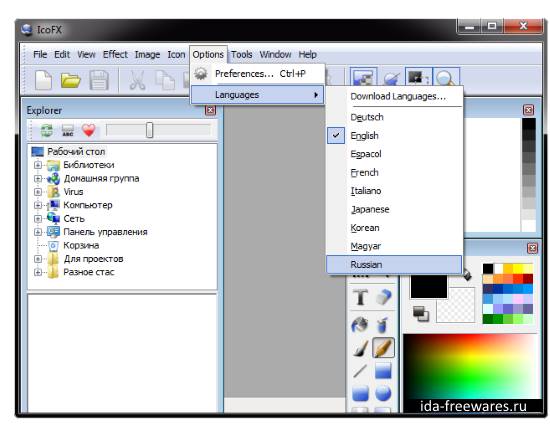Swap foreground and background colors
The image size is (550, 432).
tap(421, 313)
